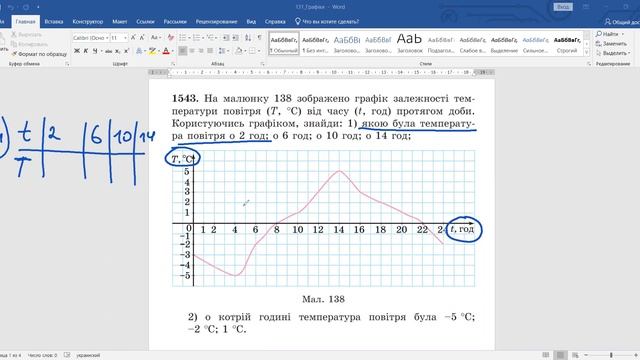Click the Вход sign-in button
This screenshot has width=640, height=360.
coord(563,7)
